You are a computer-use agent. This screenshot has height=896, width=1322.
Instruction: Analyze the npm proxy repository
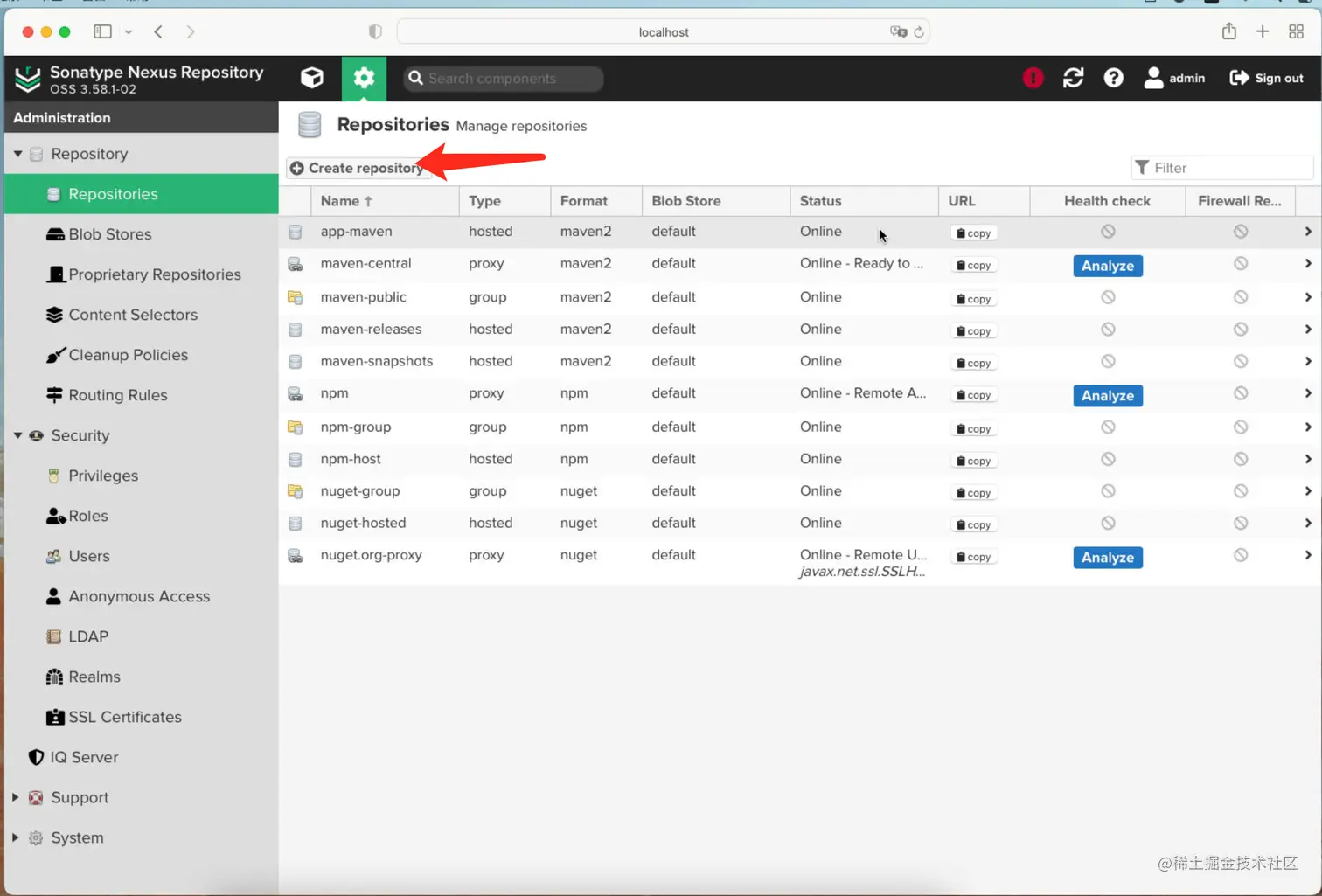tap(1108, 396)
